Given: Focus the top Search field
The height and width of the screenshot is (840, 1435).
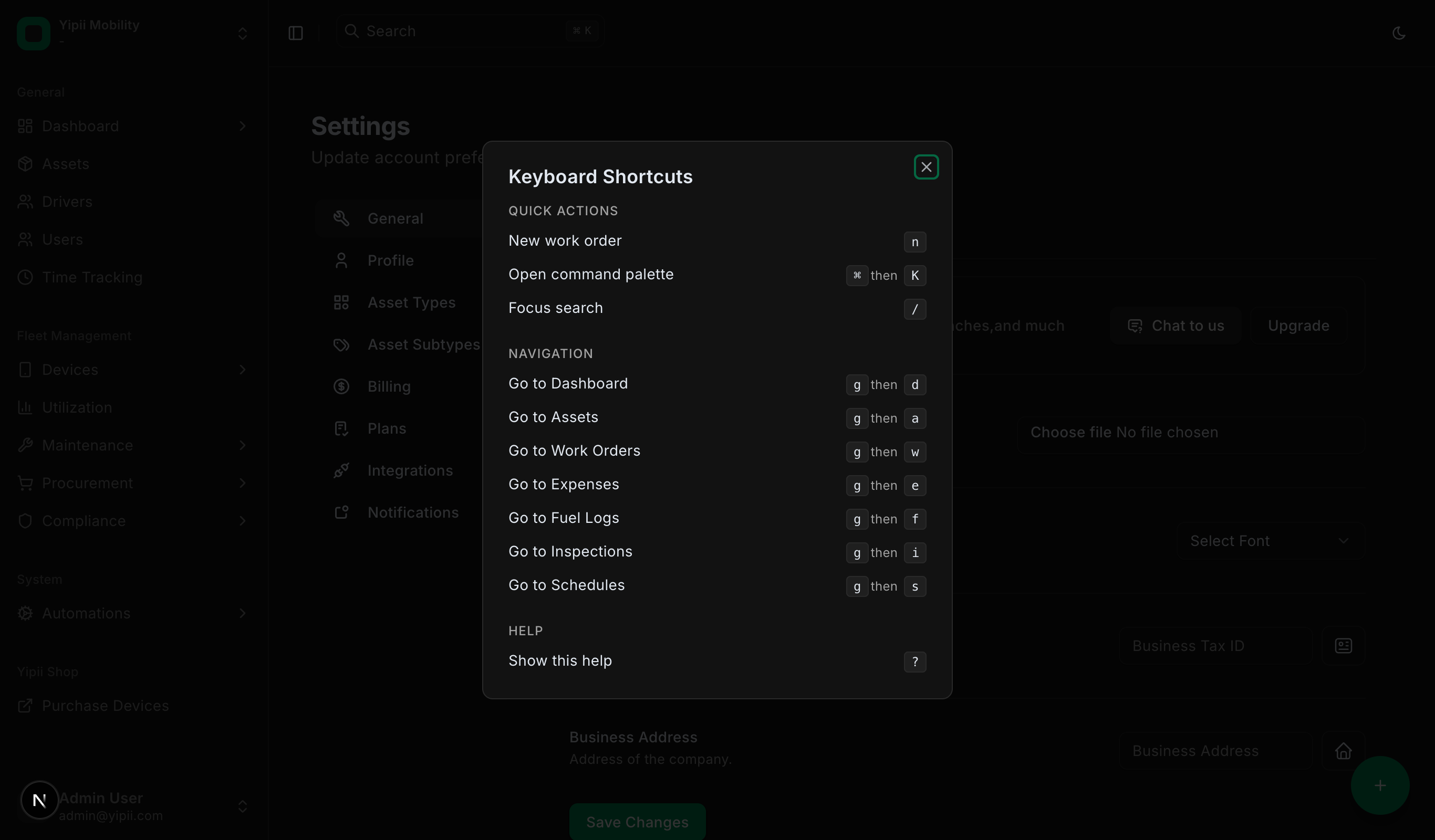Looking at the screenshot, I should 470,31.
